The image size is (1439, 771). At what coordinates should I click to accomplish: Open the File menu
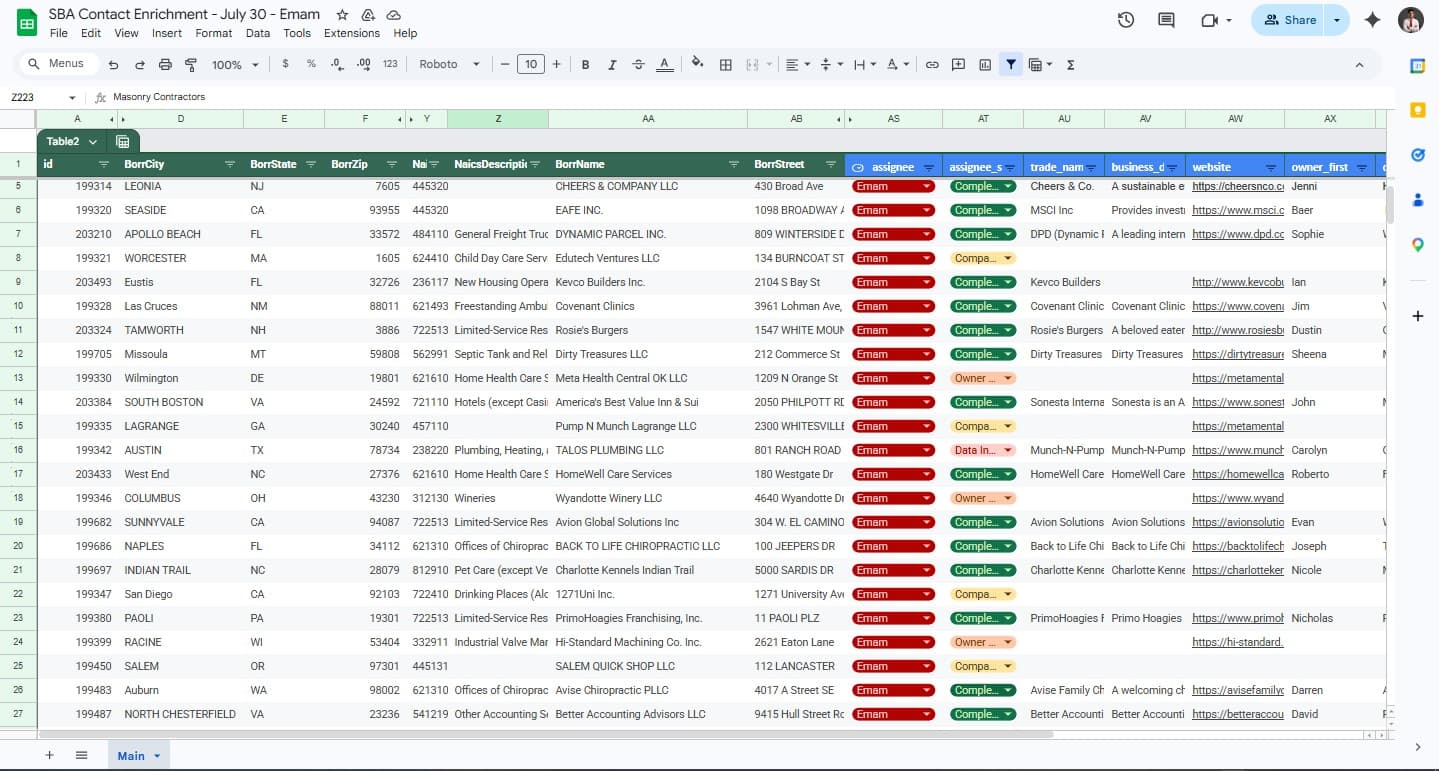tap(59, 33)
